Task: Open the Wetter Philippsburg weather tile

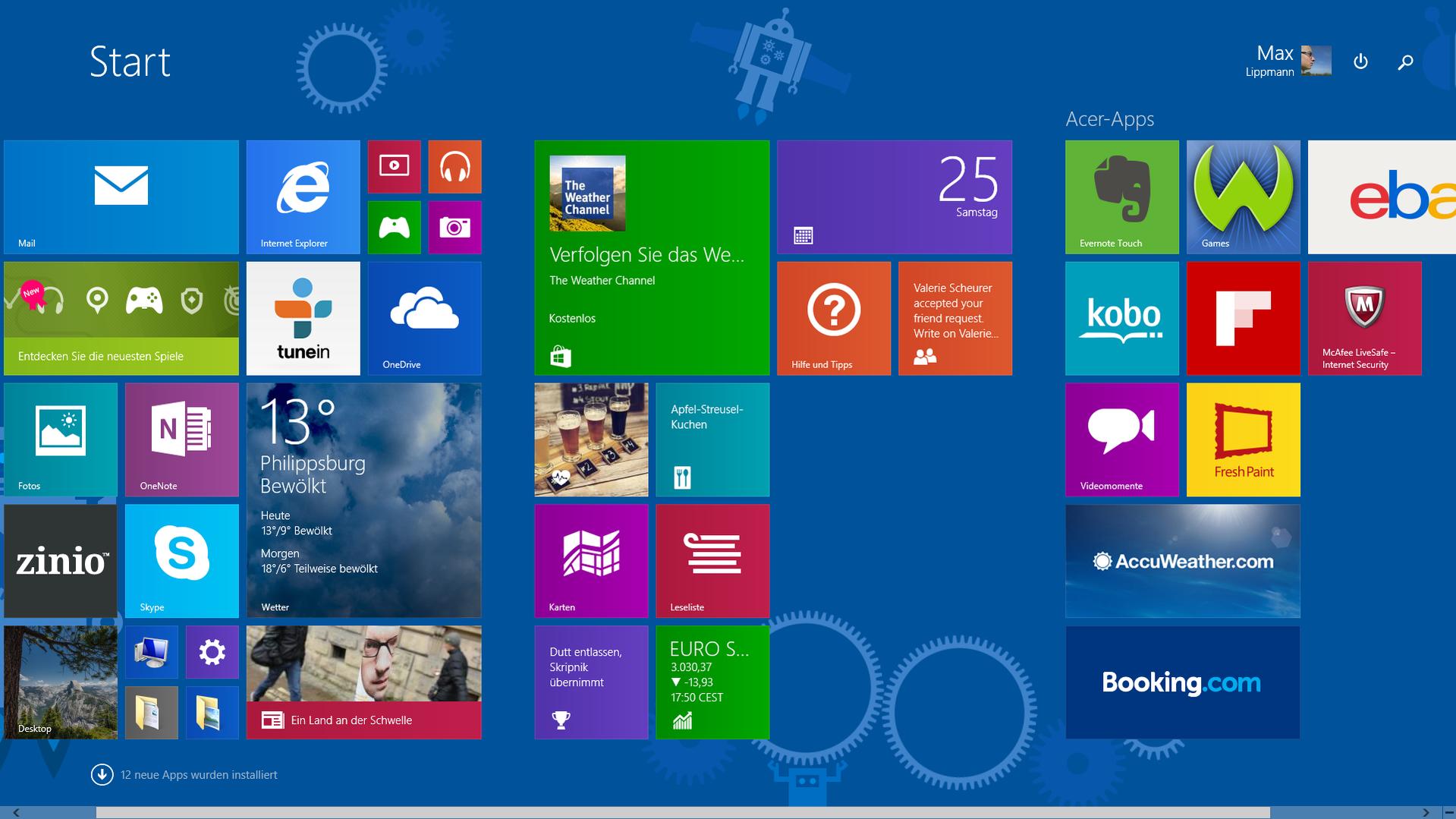Action: [x=364, y=501]
